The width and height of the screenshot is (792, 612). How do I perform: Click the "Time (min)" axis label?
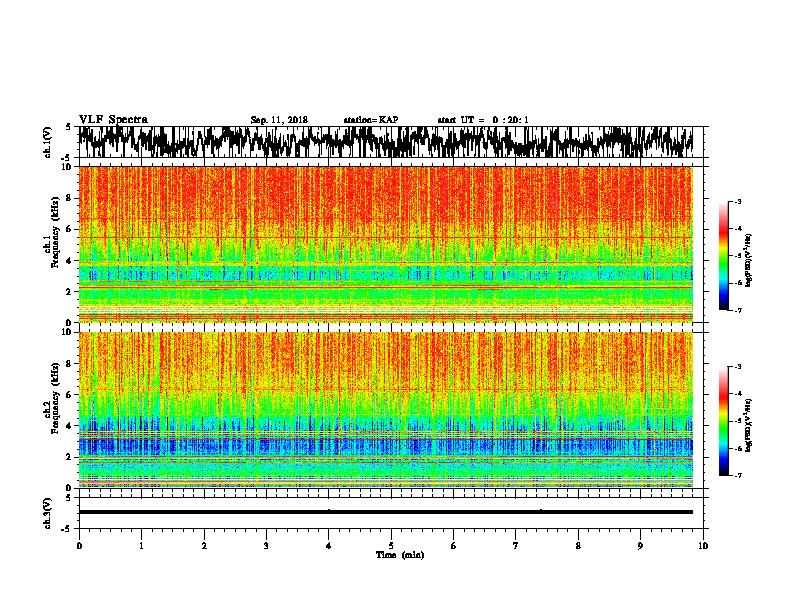click(x=400, y=555)
